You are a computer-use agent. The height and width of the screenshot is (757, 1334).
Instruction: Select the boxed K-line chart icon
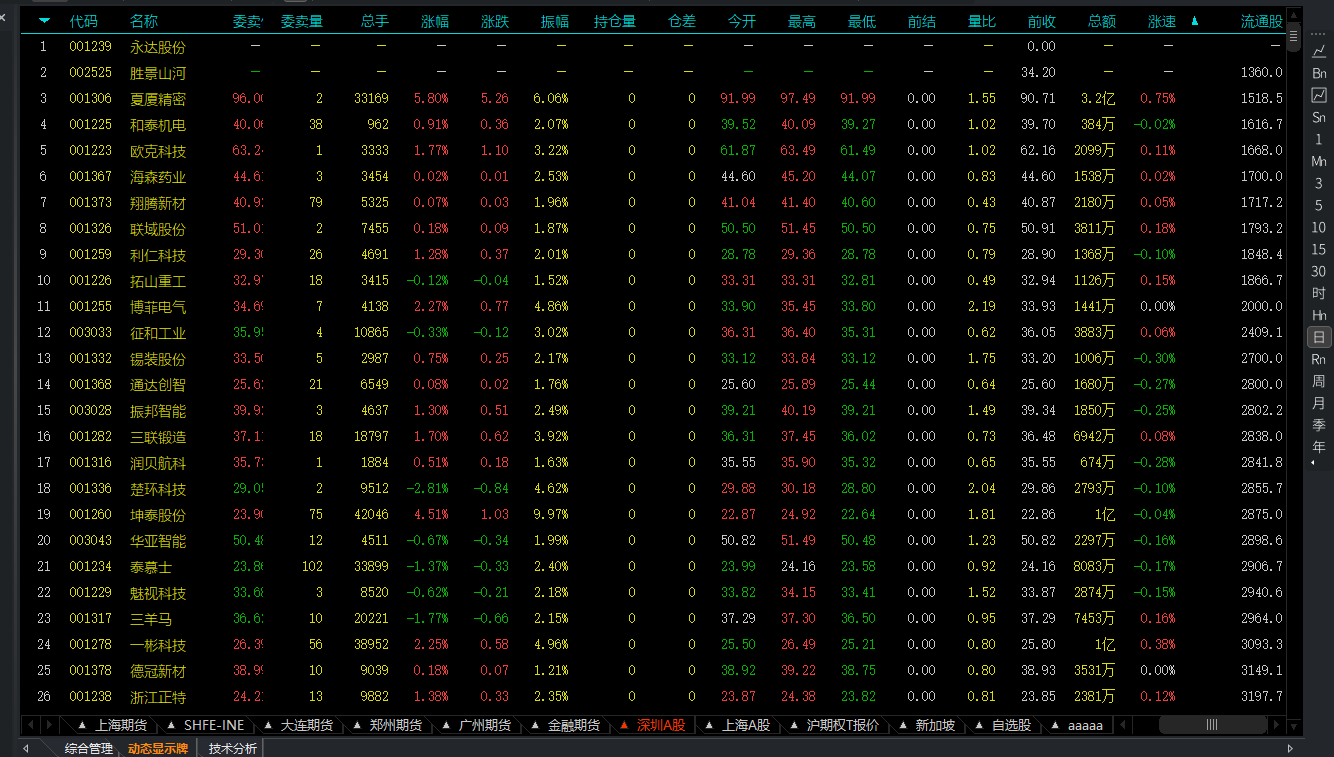pyautogui.click(x=1319, y=95)
